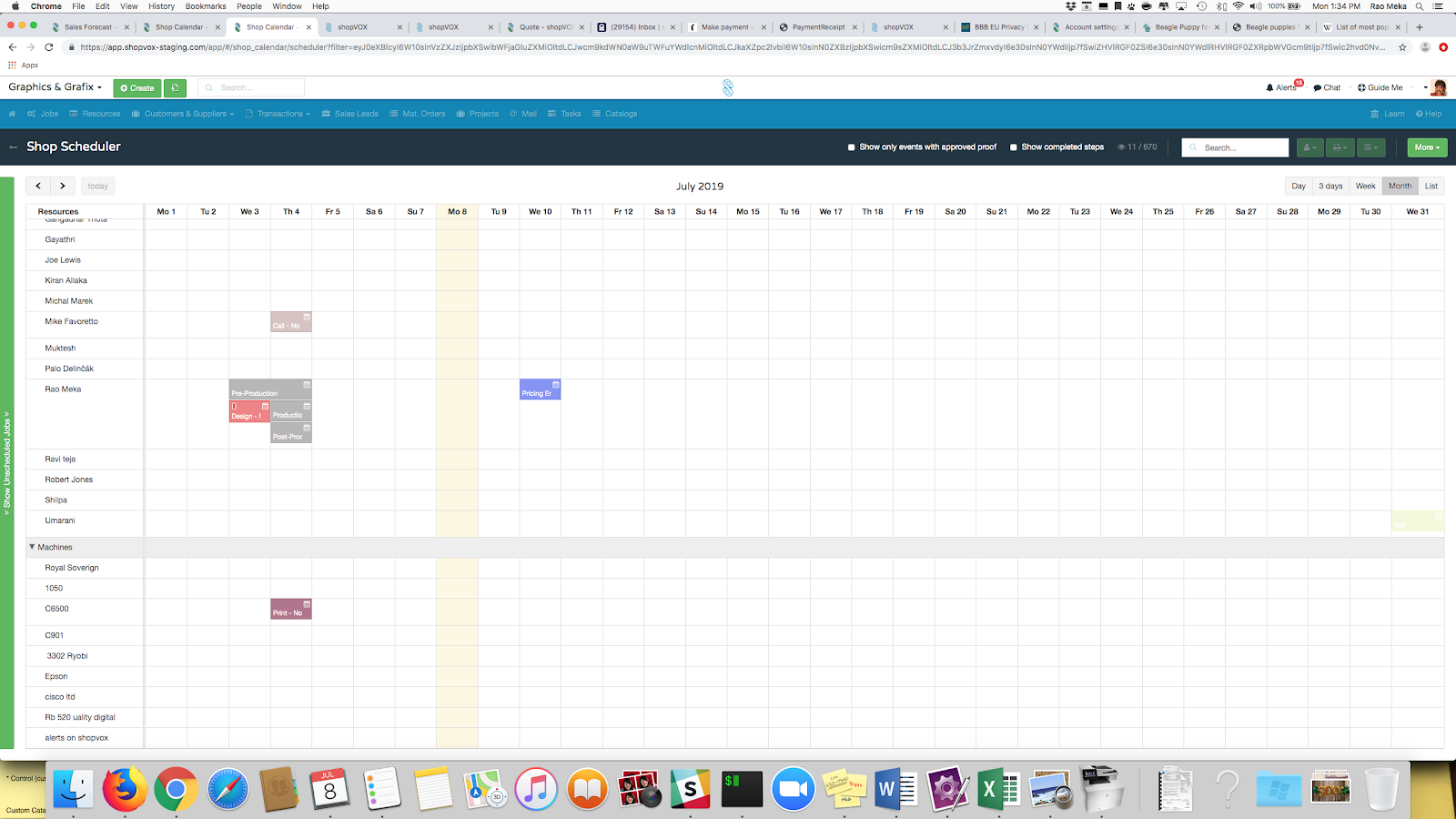The height and width of the screenshot is (819, 1456).
Task: Click the eye icon showing 11 / 670
Action: coord(1121,147)
